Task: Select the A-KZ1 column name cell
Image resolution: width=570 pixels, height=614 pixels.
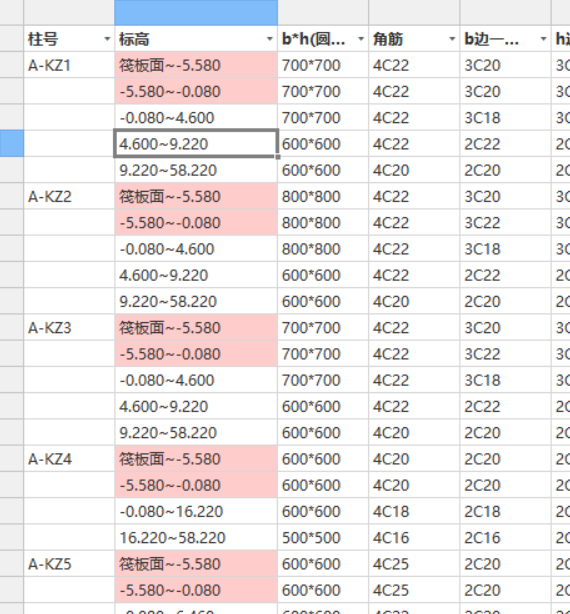Action: [x=69, y=65]
